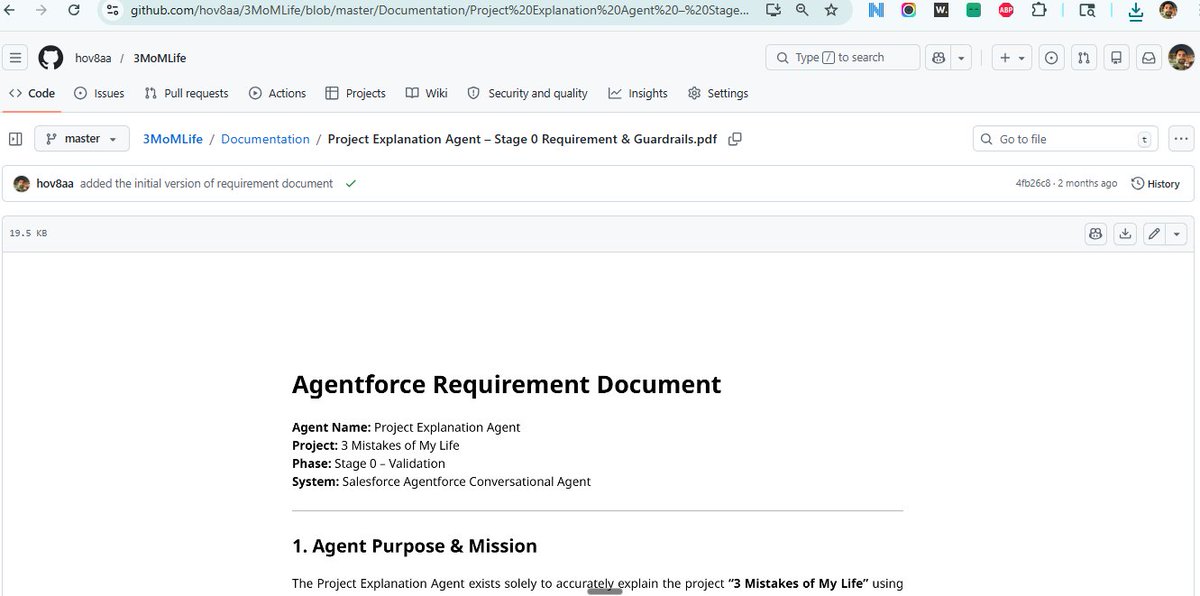Open the zoom magnifier icon in address bar
The height and width of the screenshot is (596, 1200).
pos(802,10)
